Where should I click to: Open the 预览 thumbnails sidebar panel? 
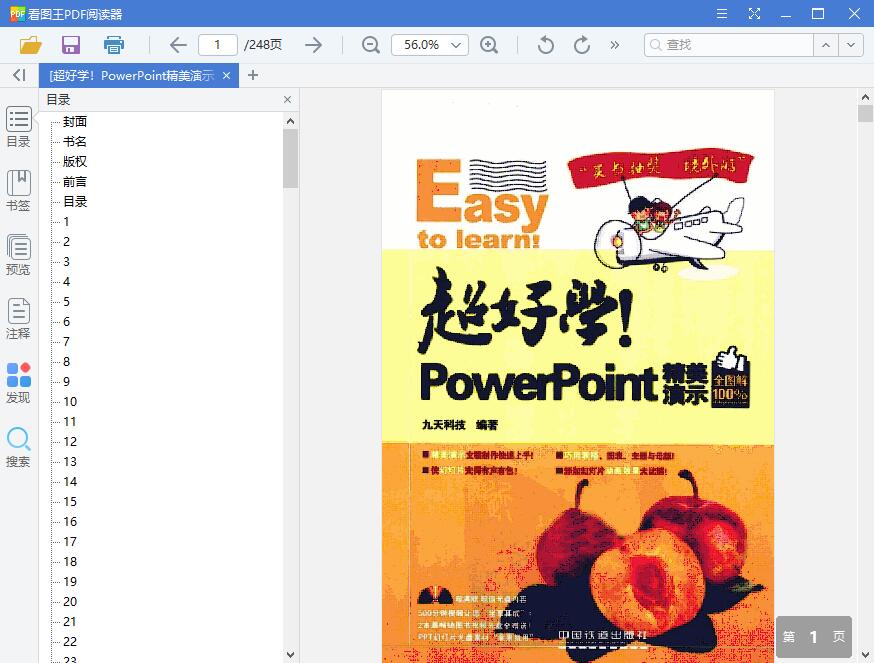tap(18, 255)
